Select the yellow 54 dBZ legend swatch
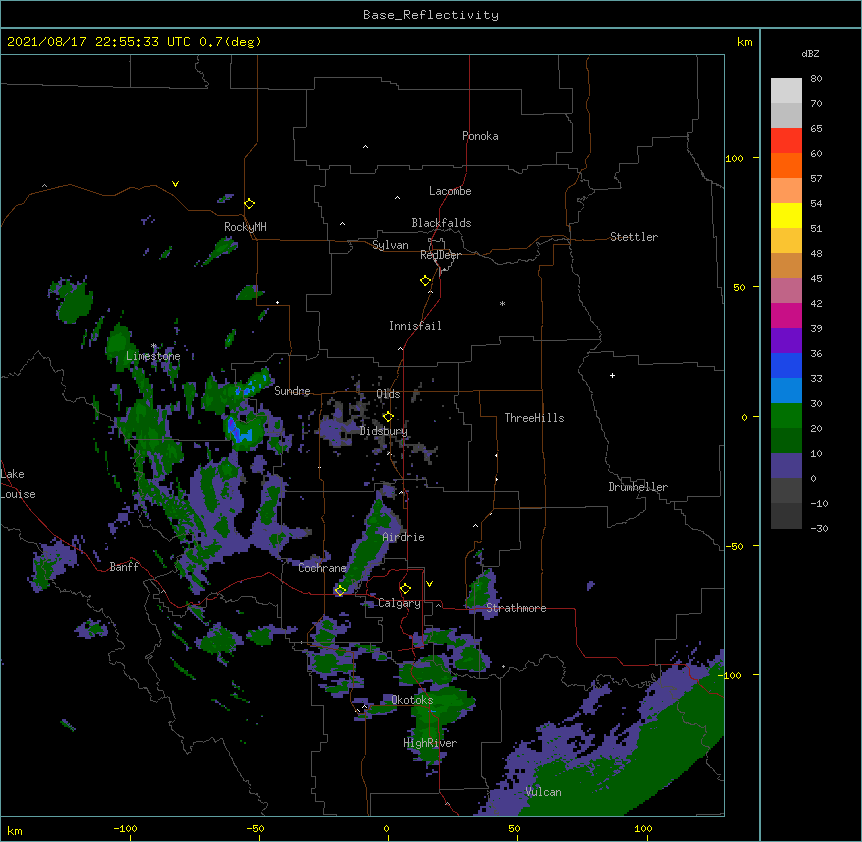The height and width of the screenshot is (842, 862). [x=786, y=215]
